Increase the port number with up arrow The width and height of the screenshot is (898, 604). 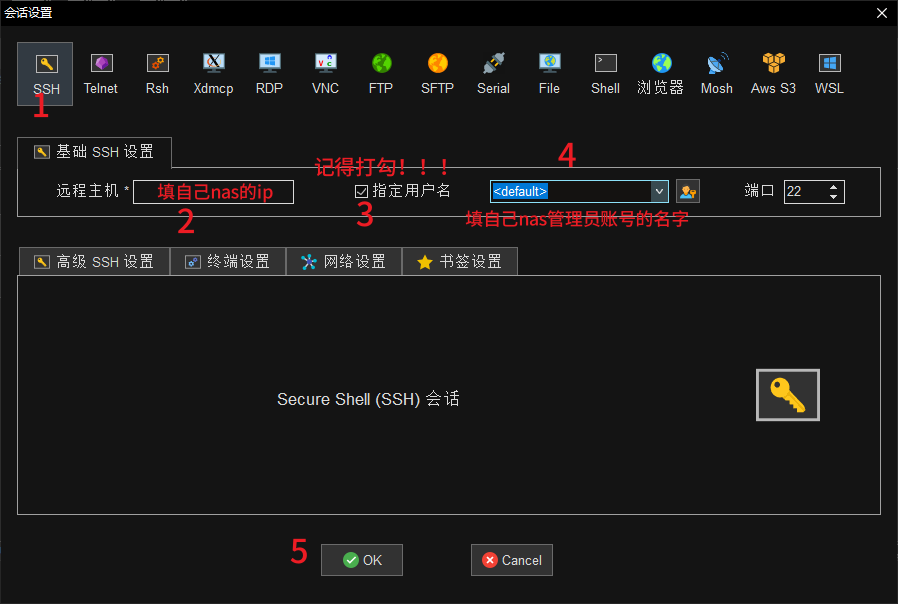(833, 187)
